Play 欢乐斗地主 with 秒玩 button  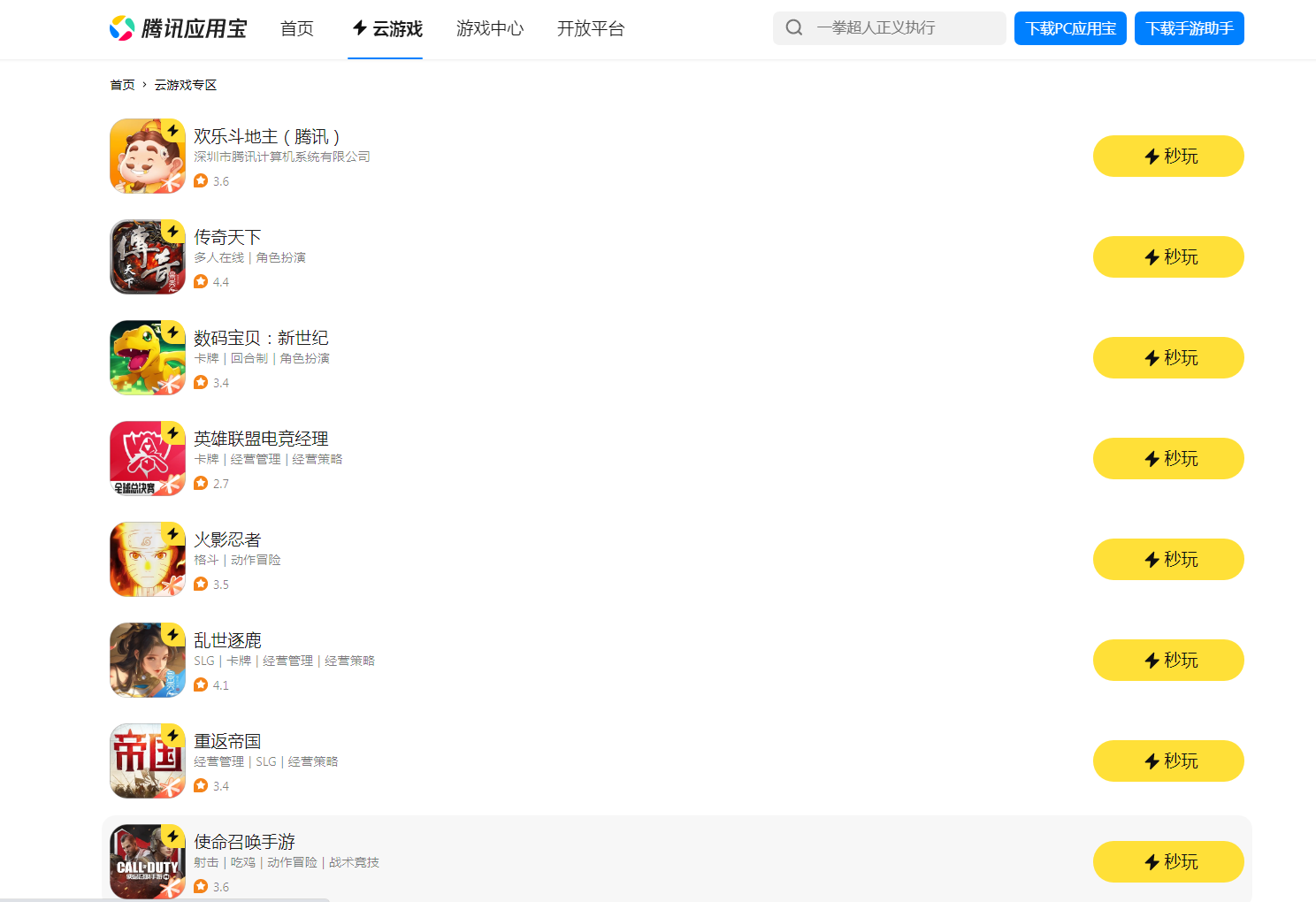pos(1168,156)
